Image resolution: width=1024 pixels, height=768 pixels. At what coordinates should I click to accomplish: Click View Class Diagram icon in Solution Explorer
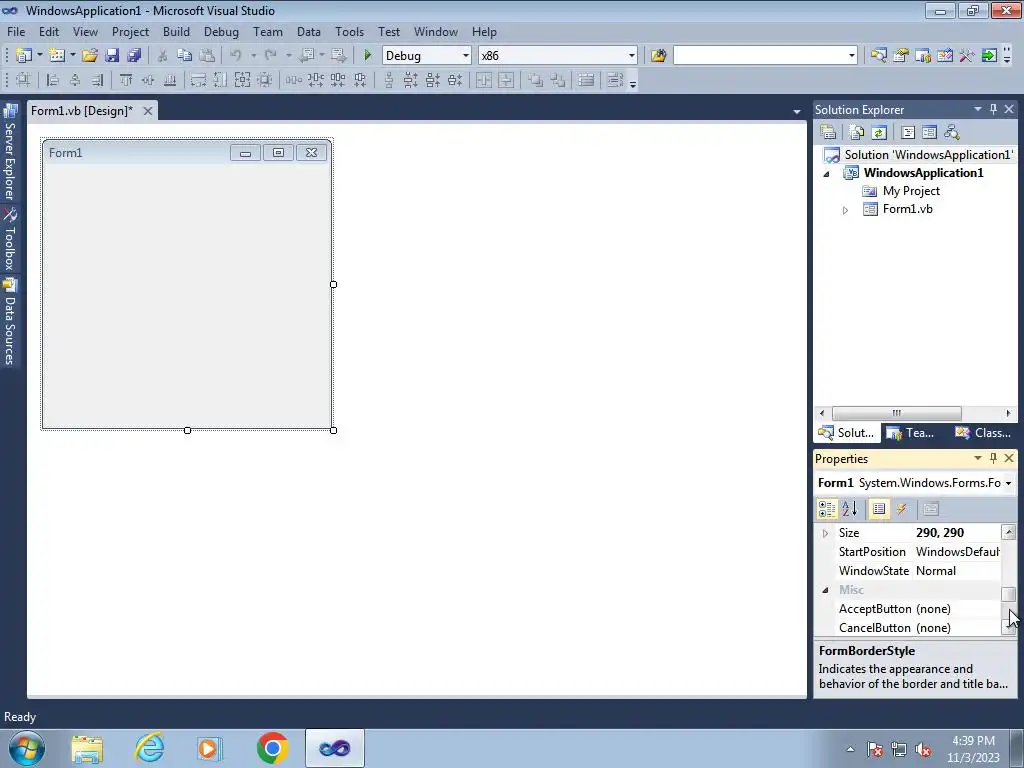(952, 132)
